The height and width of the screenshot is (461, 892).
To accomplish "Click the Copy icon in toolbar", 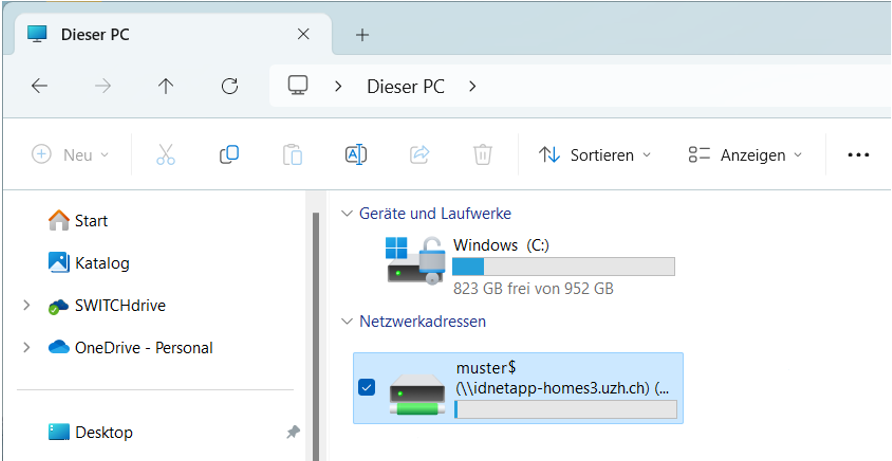I will point(229,155).
